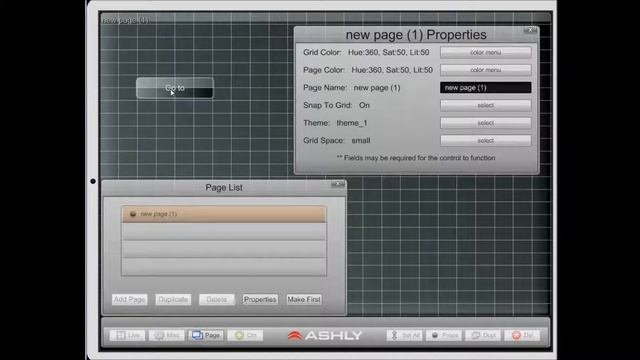This screenshot has height=360, width=640.
Task: Click the Misc button in the bottom toolbar
Action: coord(167,336)
